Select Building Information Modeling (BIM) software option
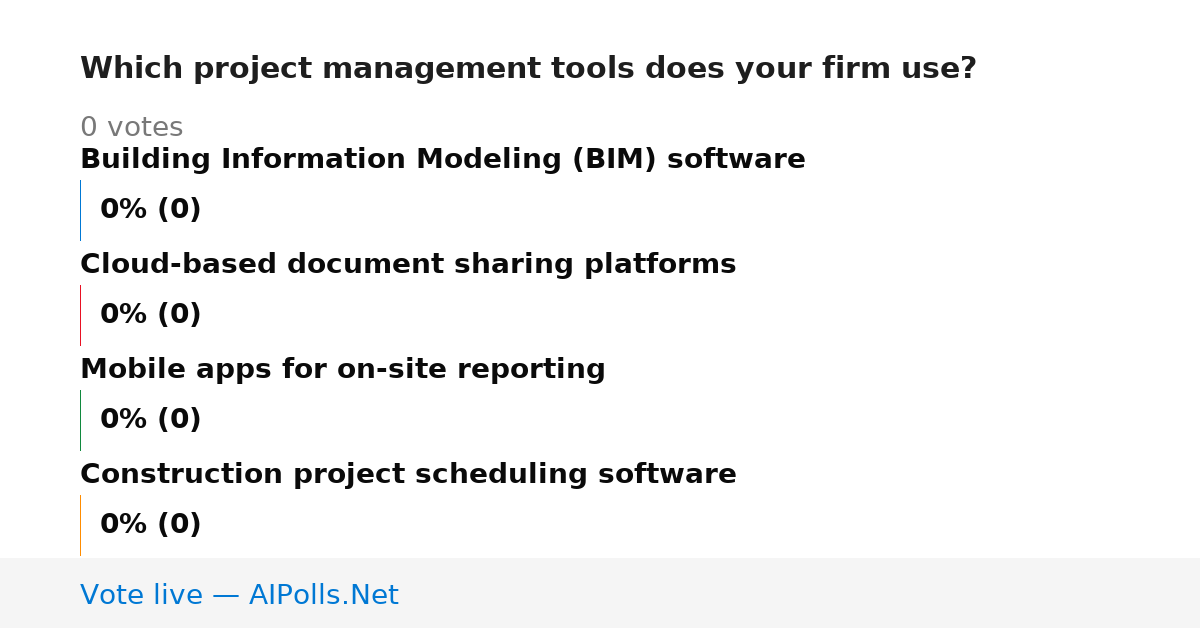 [443, 160]
